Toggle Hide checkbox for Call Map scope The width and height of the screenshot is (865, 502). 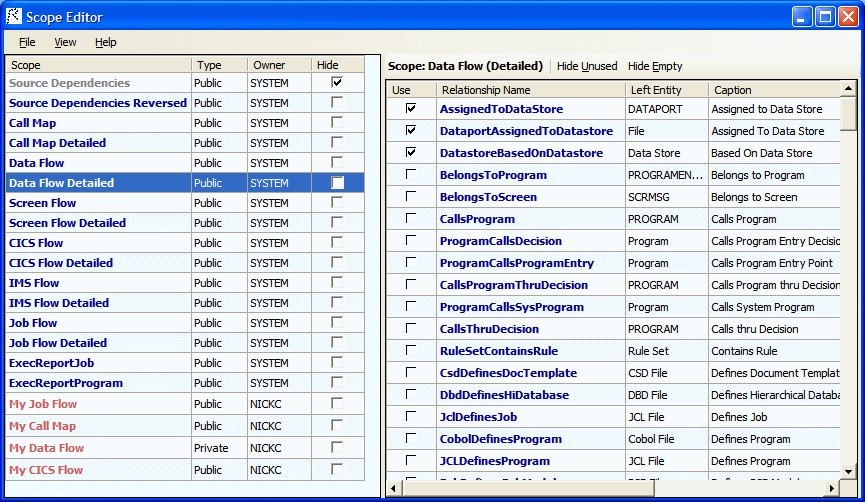[337, 123]
